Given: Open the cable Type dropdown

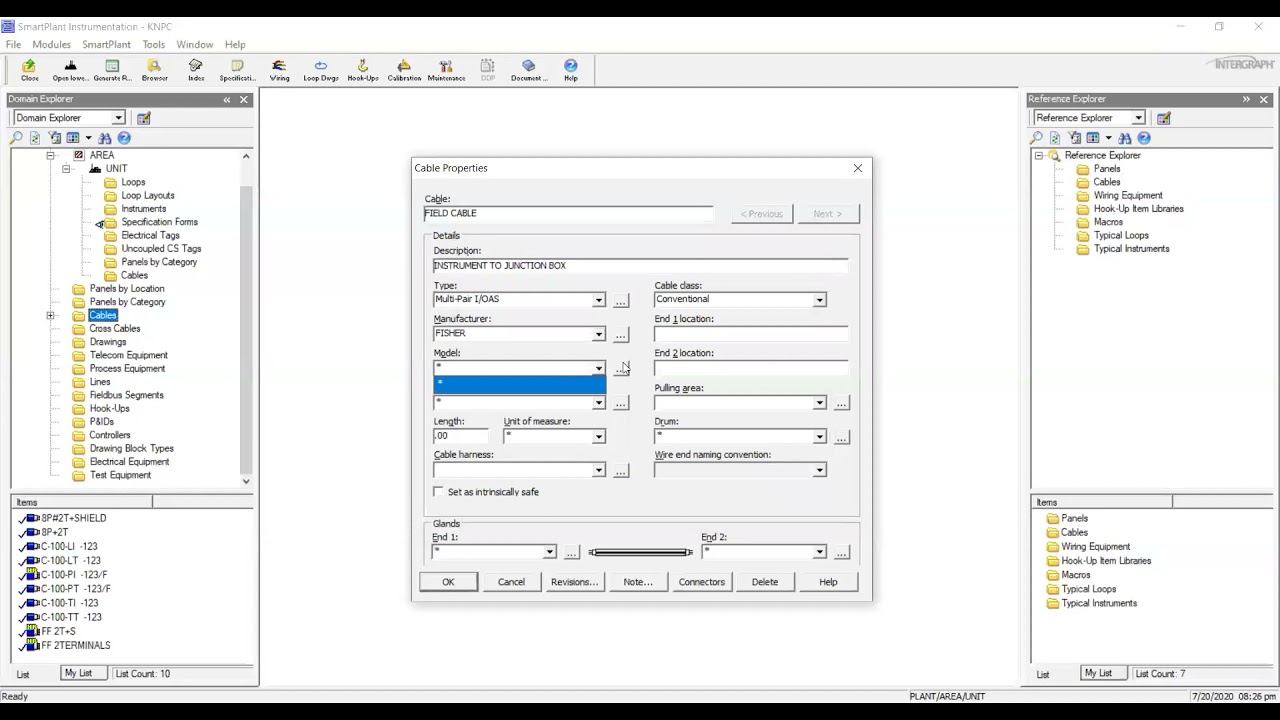Looking at the screenshot, I should point(598,300).
